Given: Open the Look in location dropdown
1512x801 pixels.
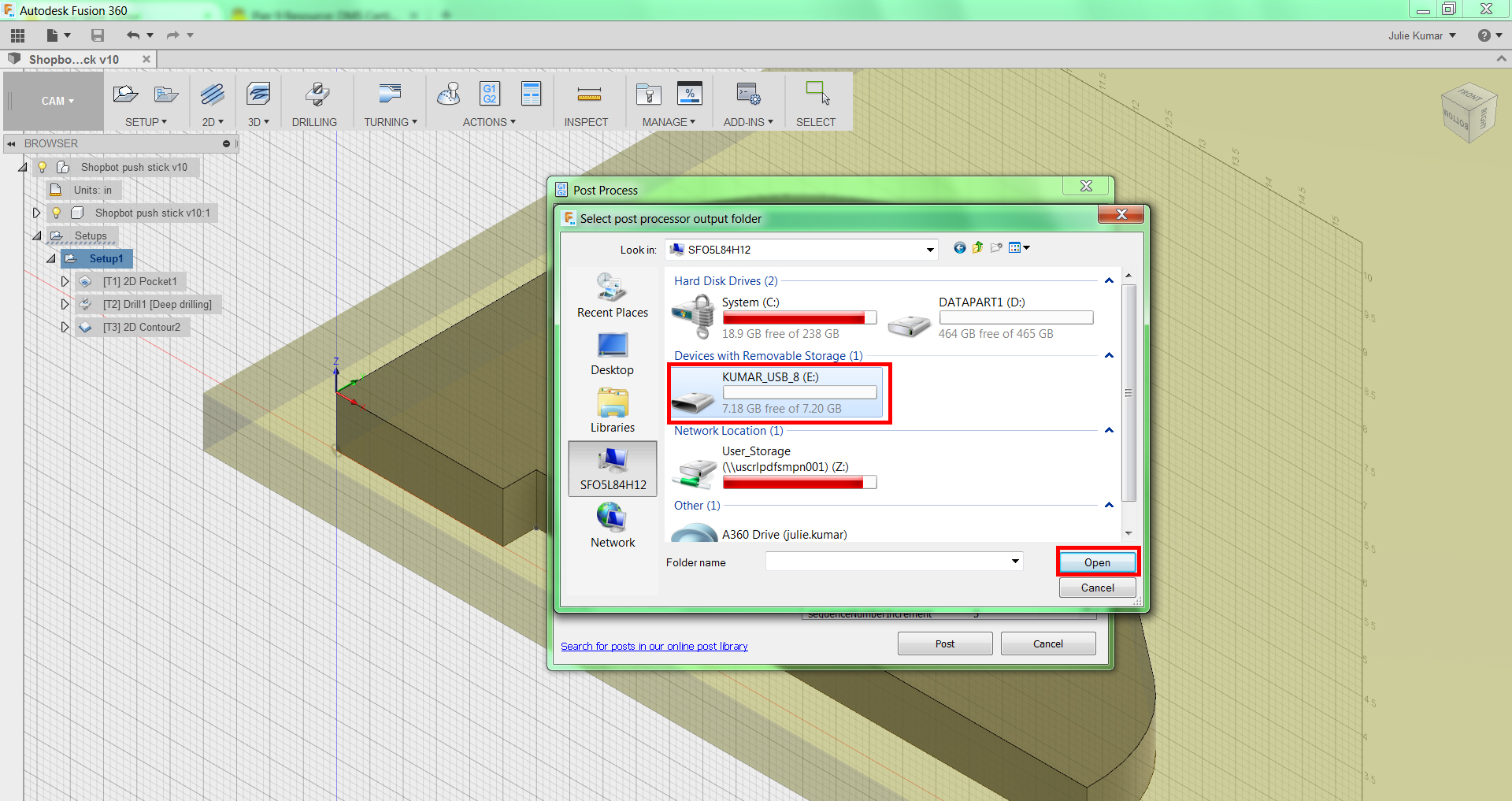Looking at the screenshot, I should click(x=930, y=250).
